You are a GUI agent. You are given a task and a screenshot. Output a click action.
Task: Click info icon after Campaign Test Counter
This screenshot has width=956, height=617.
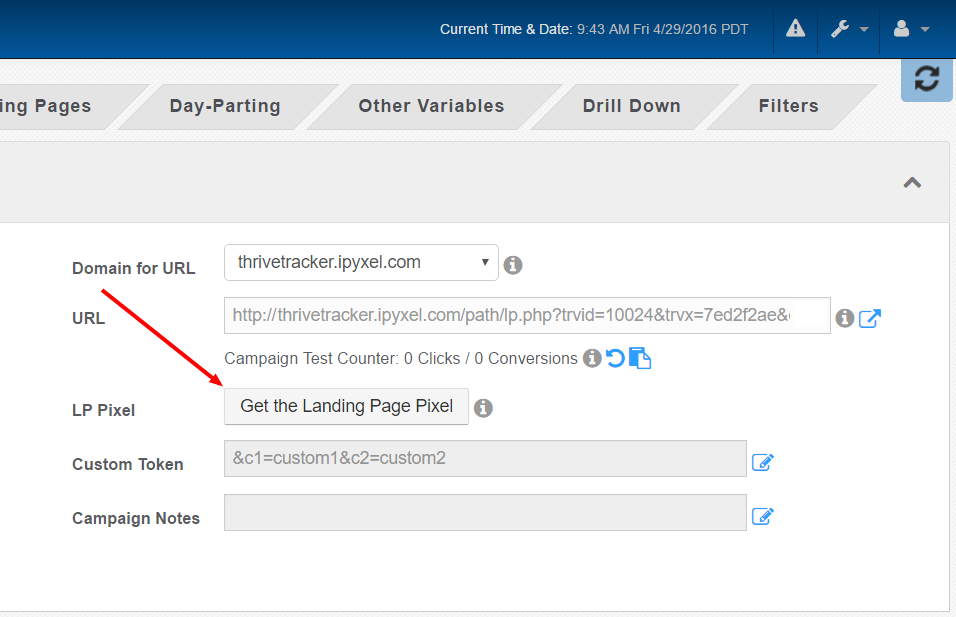point(592,358)
